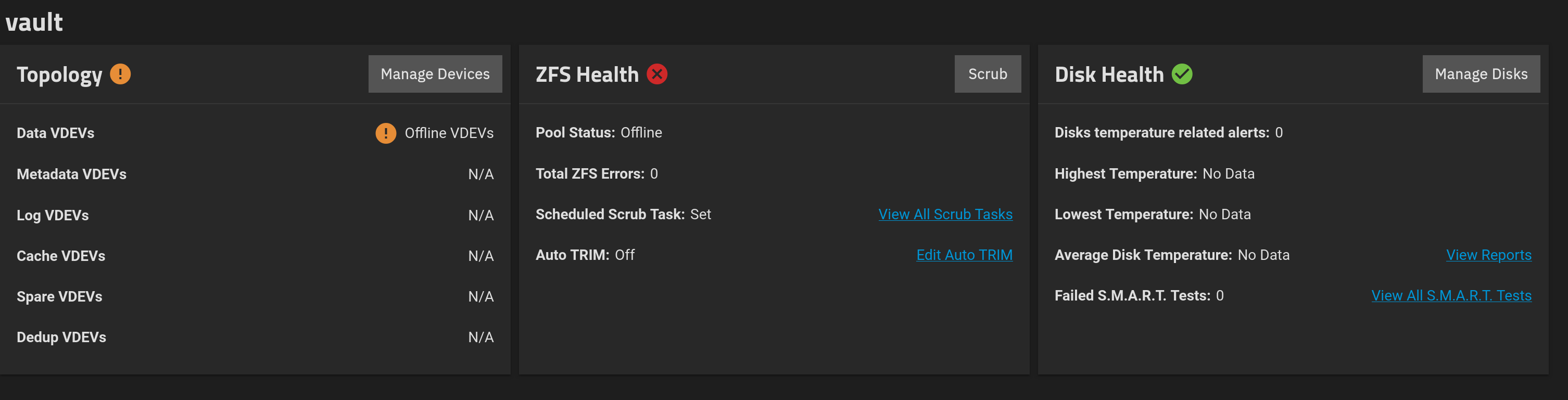The width and height of the screenshot is (1568, 400).
Task: Open Manage Devices for the topology
Action: tap(435, 74)
